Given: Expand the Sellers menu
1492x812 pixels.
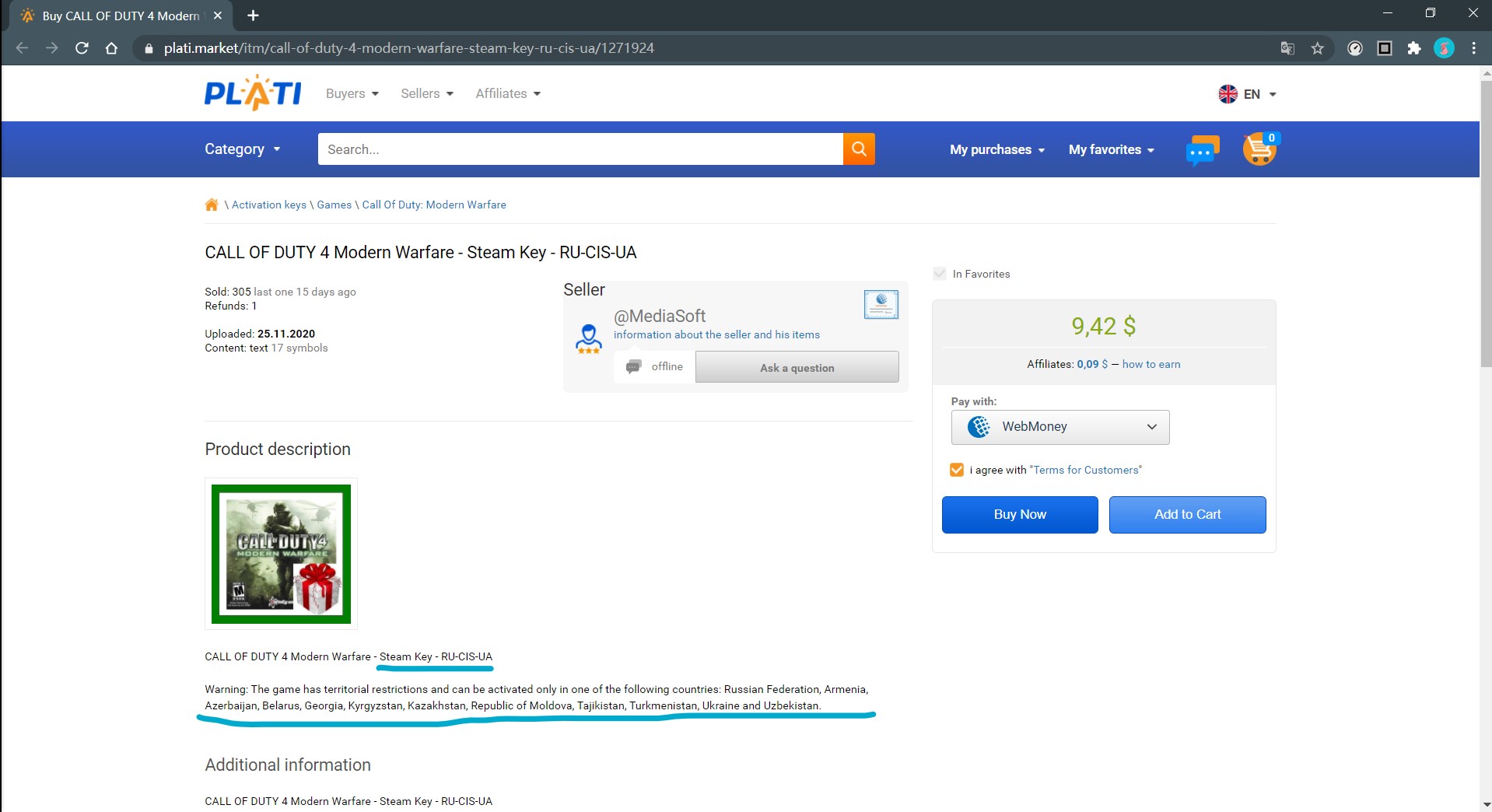Looking at the screenshot, I should [426, 93].
